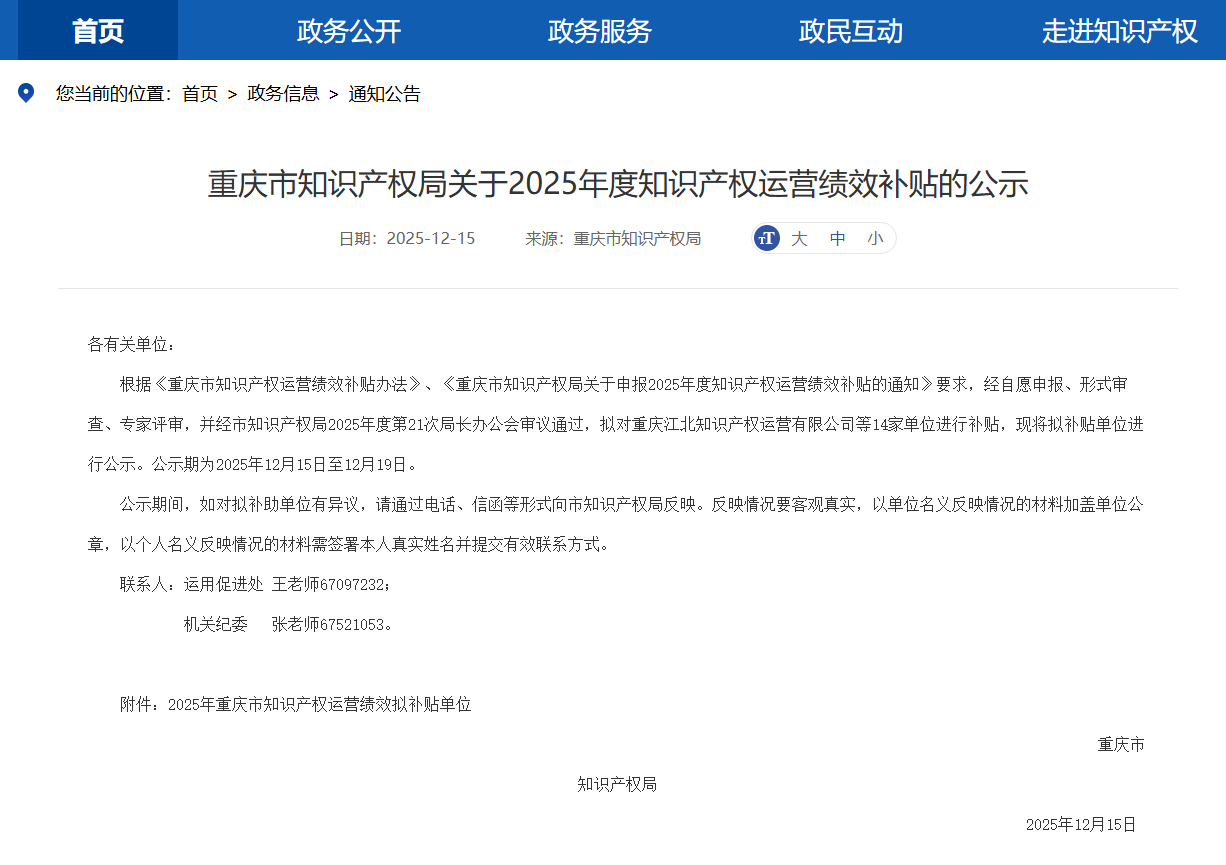Screen dimensions: 1226x865
Task: Open 走进知识产权 navigation item
Action: [x=1119, y=31]
